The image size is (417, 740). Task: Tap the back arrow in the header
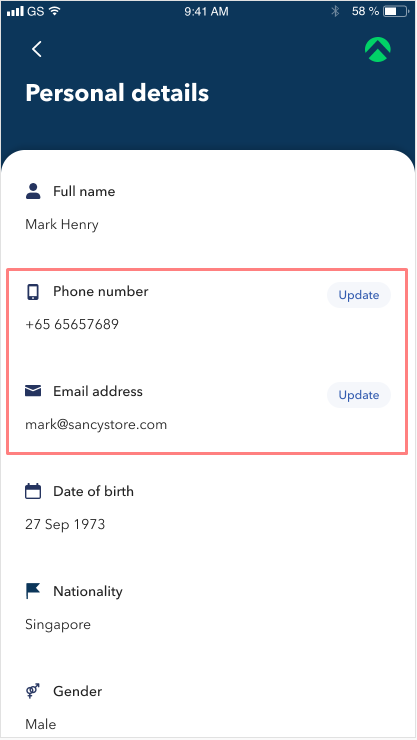click(37, 49)
